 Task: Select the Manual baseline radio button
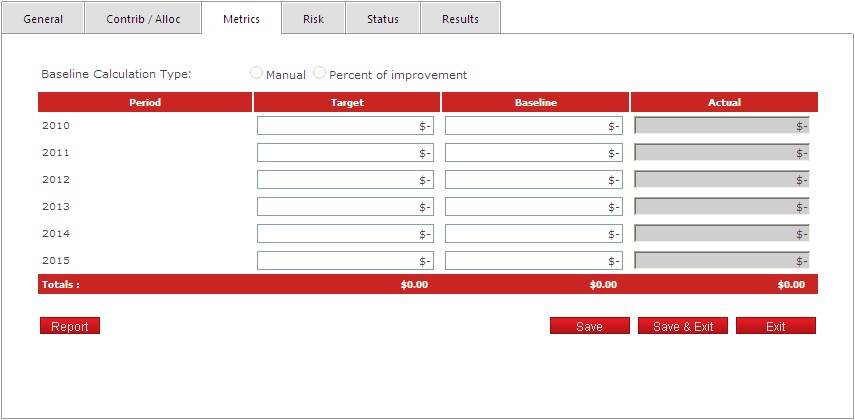(x=257, y=73)
